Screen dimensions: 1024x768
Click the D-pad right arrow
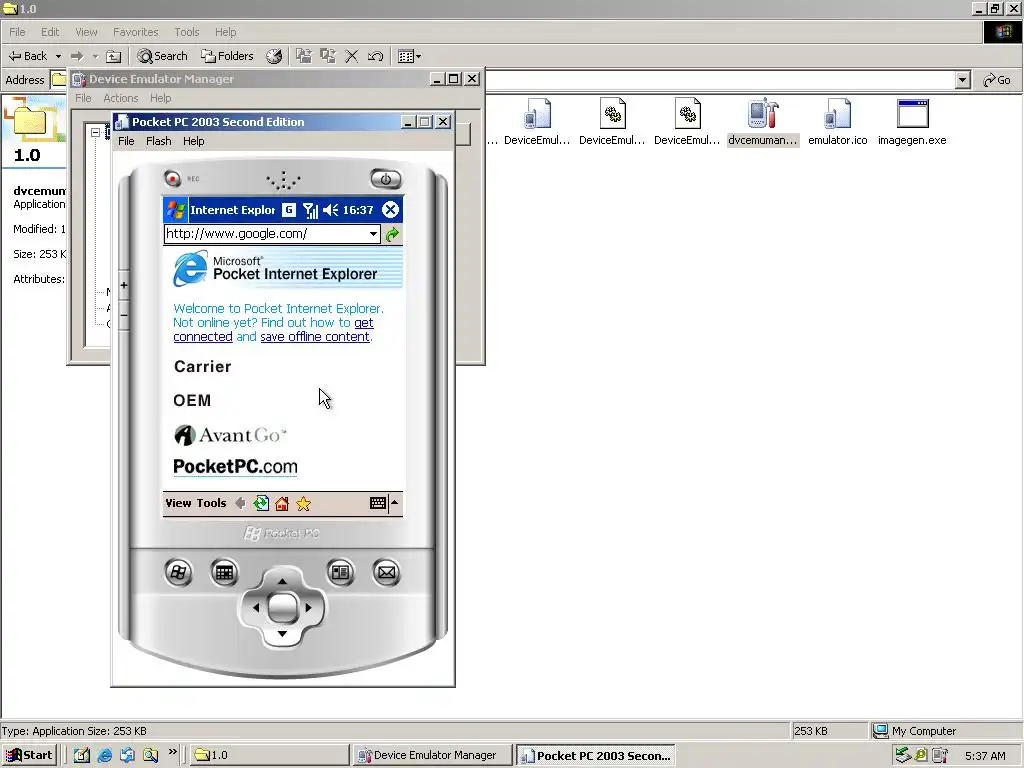click(309, 607)
